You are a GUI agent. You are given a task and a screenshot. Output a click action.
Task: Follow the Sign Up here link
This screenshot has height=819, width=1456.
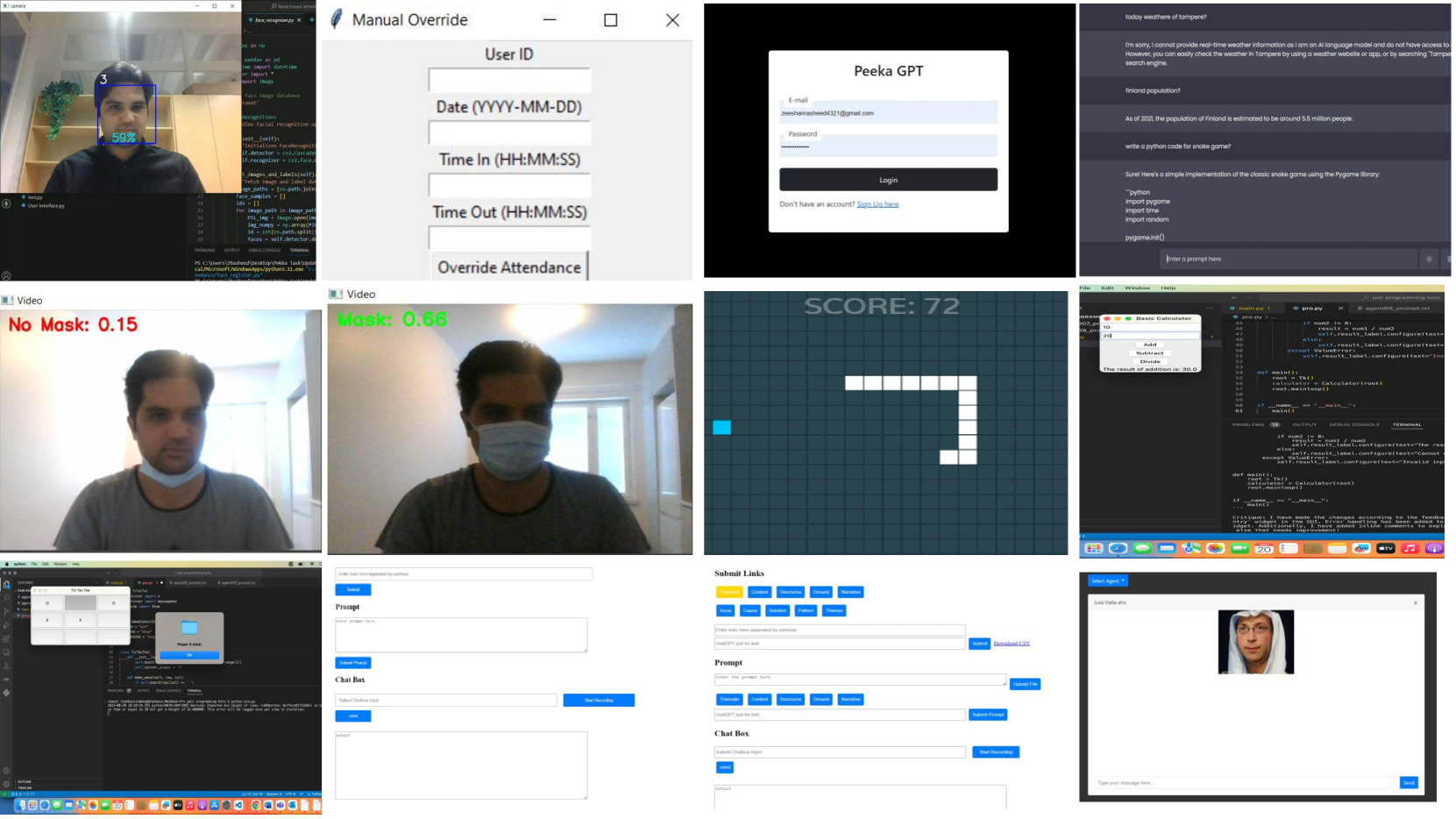pos(877,204)
